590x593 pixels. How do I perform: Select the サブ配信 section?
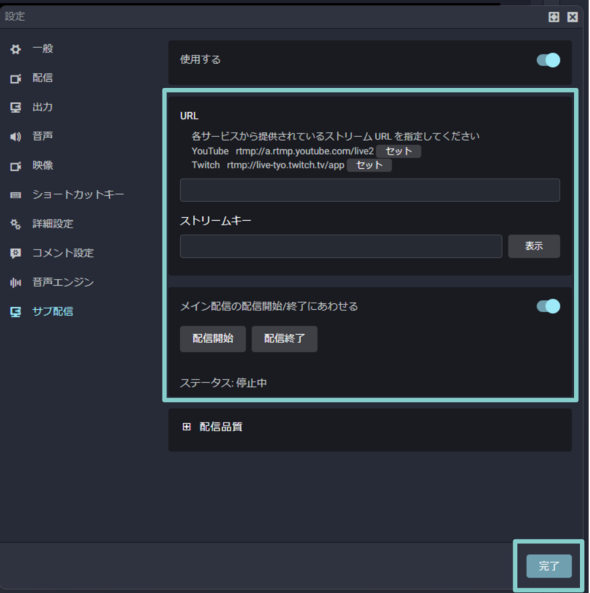[53, 312]
